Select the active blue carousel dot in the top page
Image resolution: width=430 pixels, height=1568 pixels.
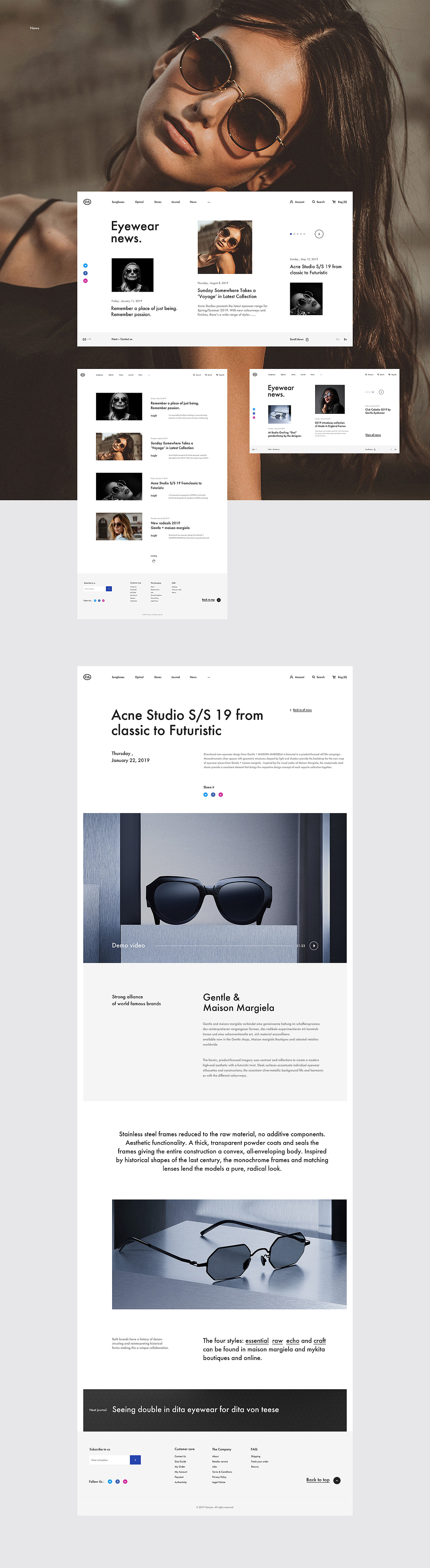click(x=291, y=234)
